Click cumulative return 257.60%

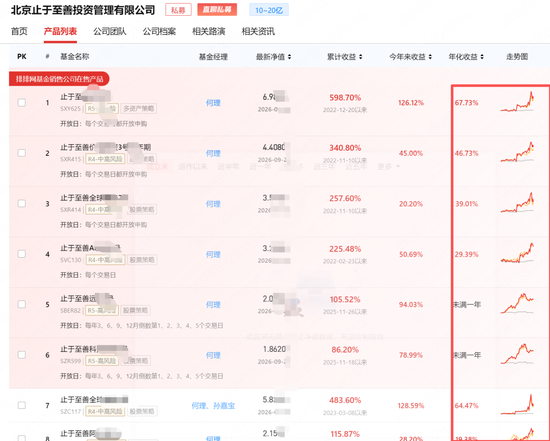point(345,199)
